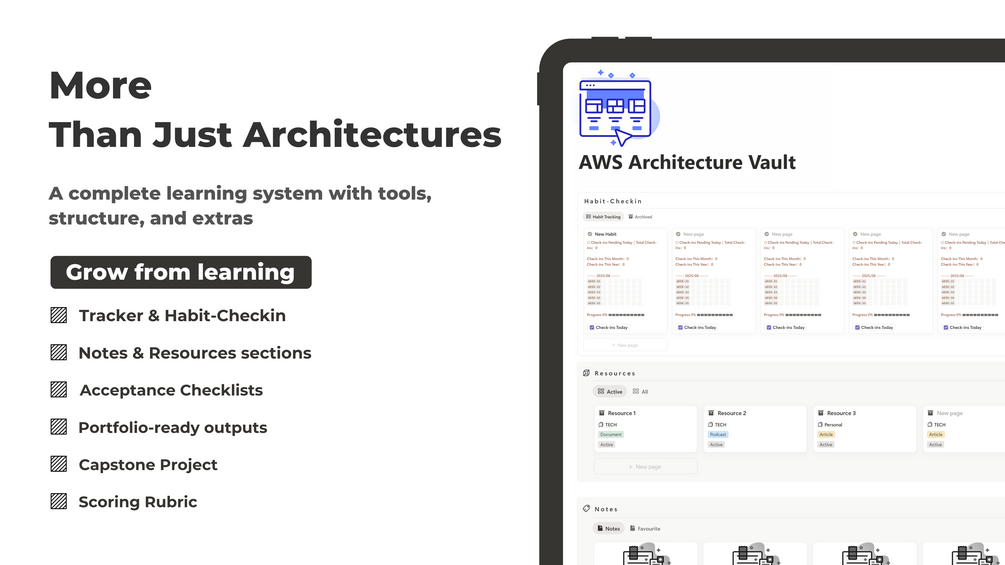
Task: Click the Progress 0% bar on New Habit card
Action: [x=615, y=315]
